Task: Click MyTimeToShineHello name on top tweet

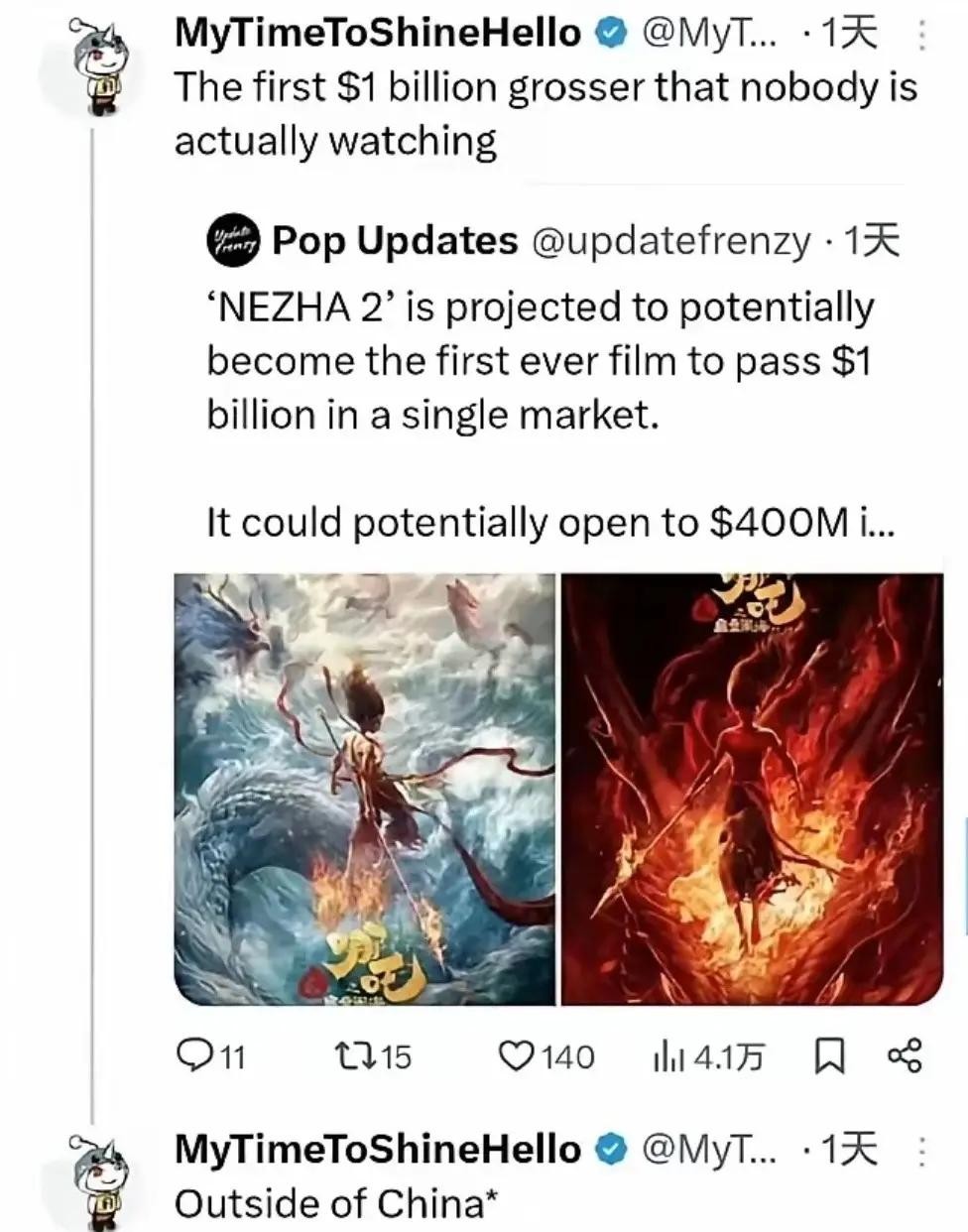Action: coord(378,33)
